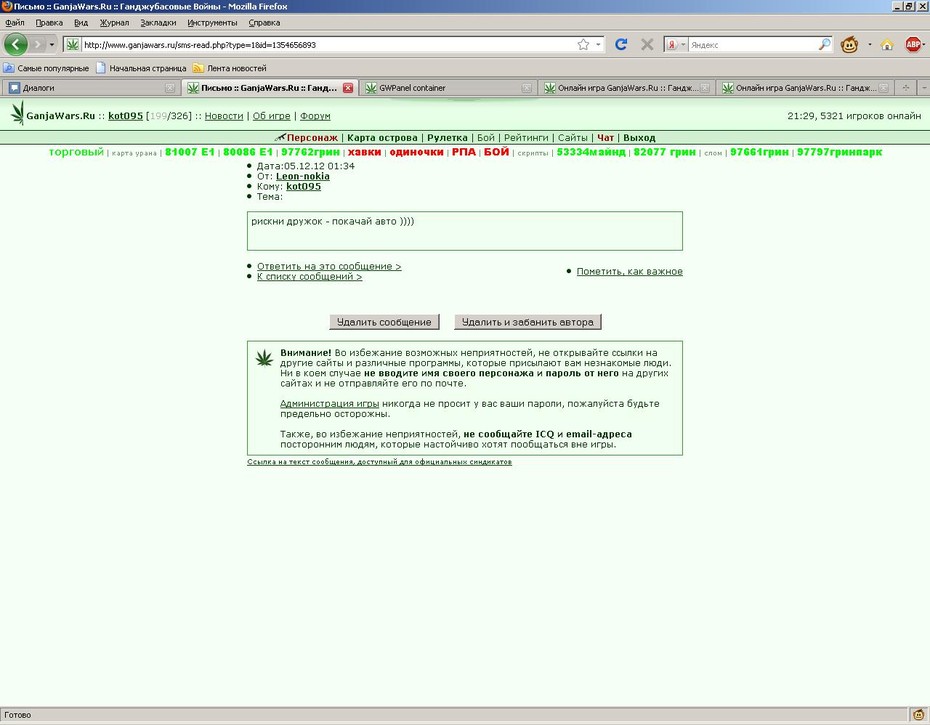Click the stop loading X icon
Screen dimensions: 930x725
tap(647, 44)
